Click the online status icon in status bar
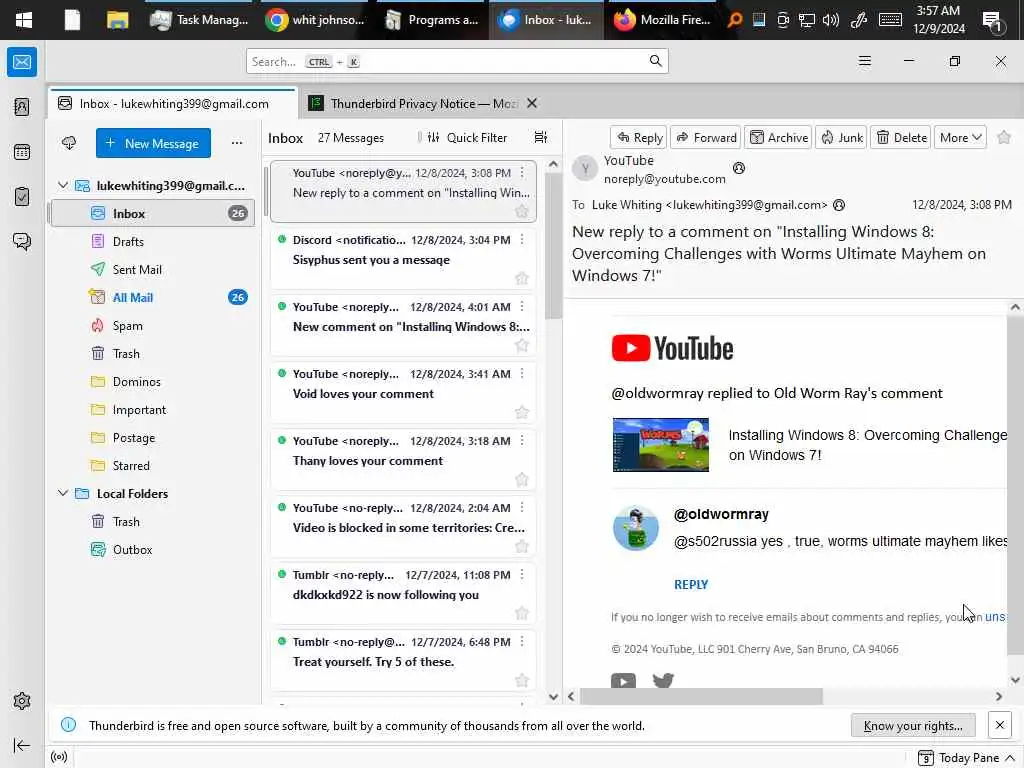Viewport: 1024px width, 768px height. coord(59,757)
